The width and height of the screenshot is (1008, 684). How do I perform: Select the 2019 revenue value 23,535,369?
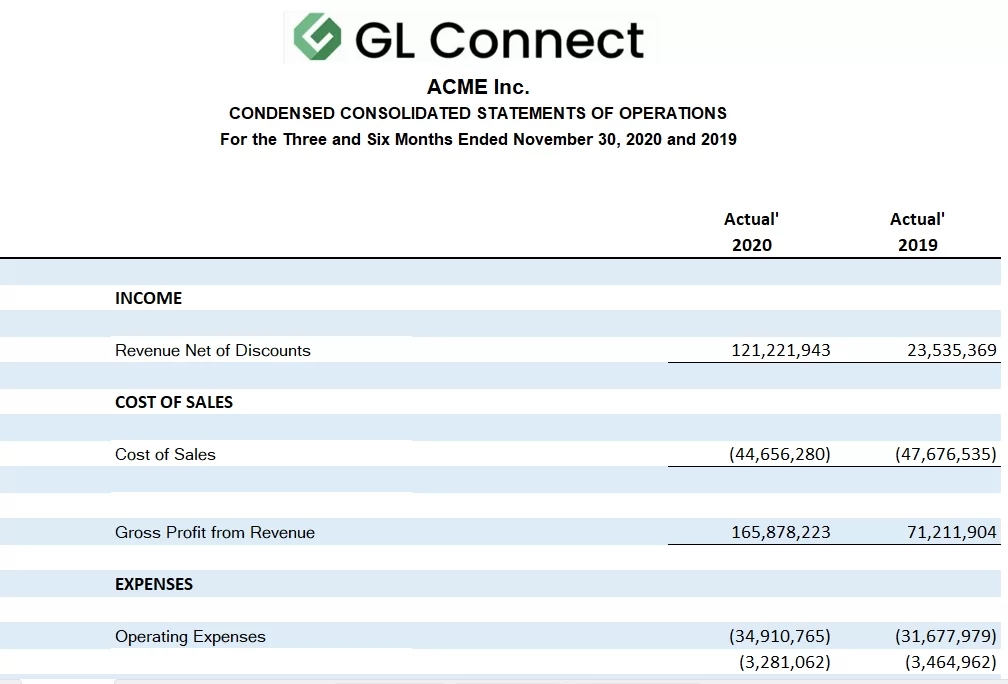pos(945,350)
